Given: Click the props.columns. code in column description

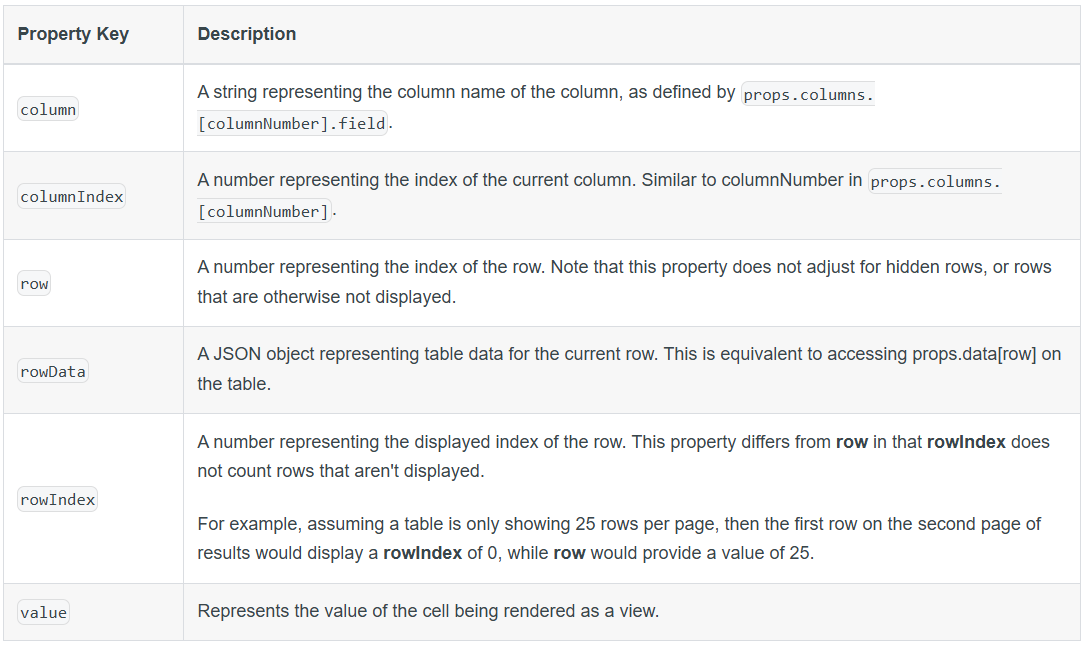Looking at the screenshot, I should [808, 94].
